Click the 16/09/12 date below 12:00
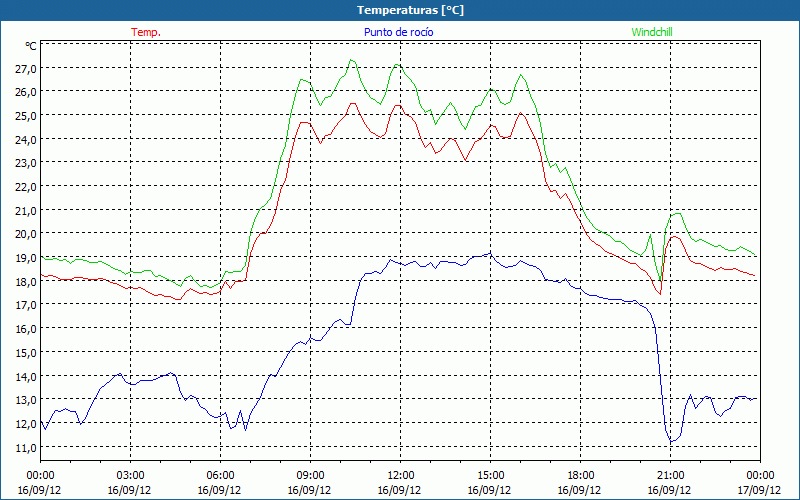800x500 pixels. click(x=399, y=490)
